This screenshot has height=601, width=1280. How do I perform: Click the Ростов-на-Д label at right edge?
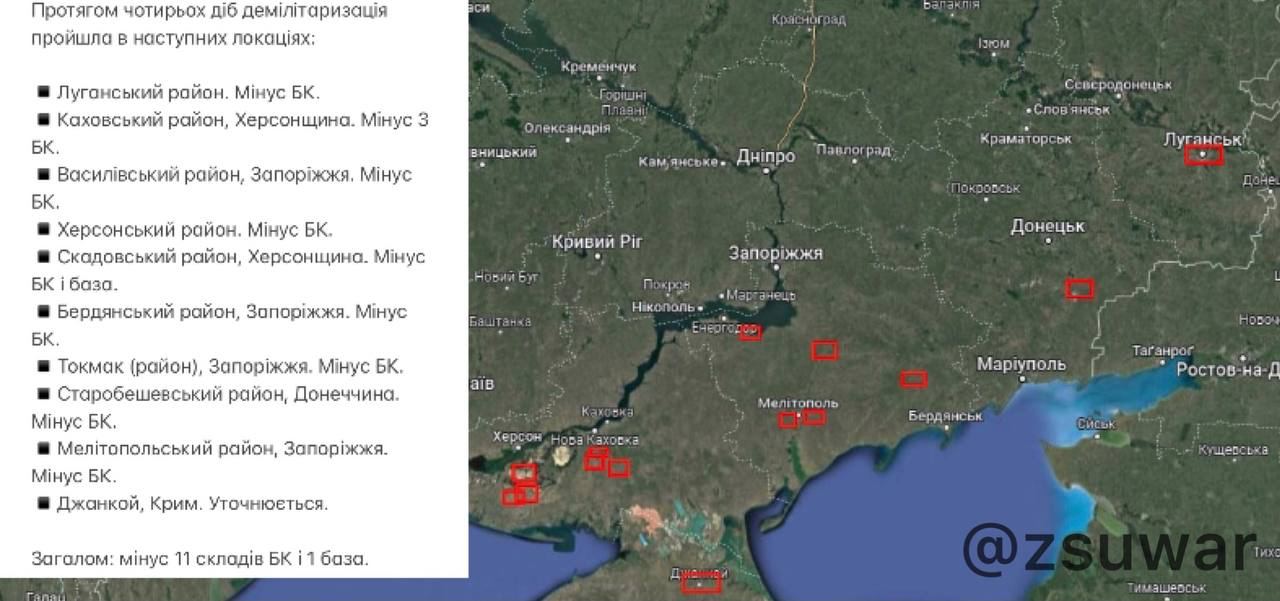1227,370
